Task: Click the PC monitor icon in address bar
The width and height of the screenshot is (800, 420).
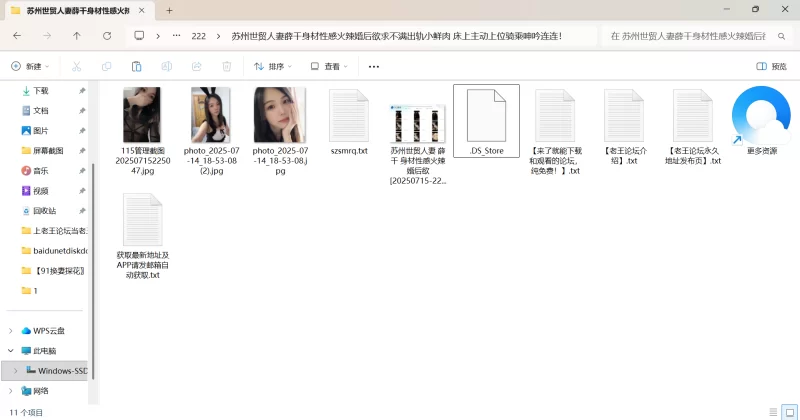Action: [x=139, y=36]
